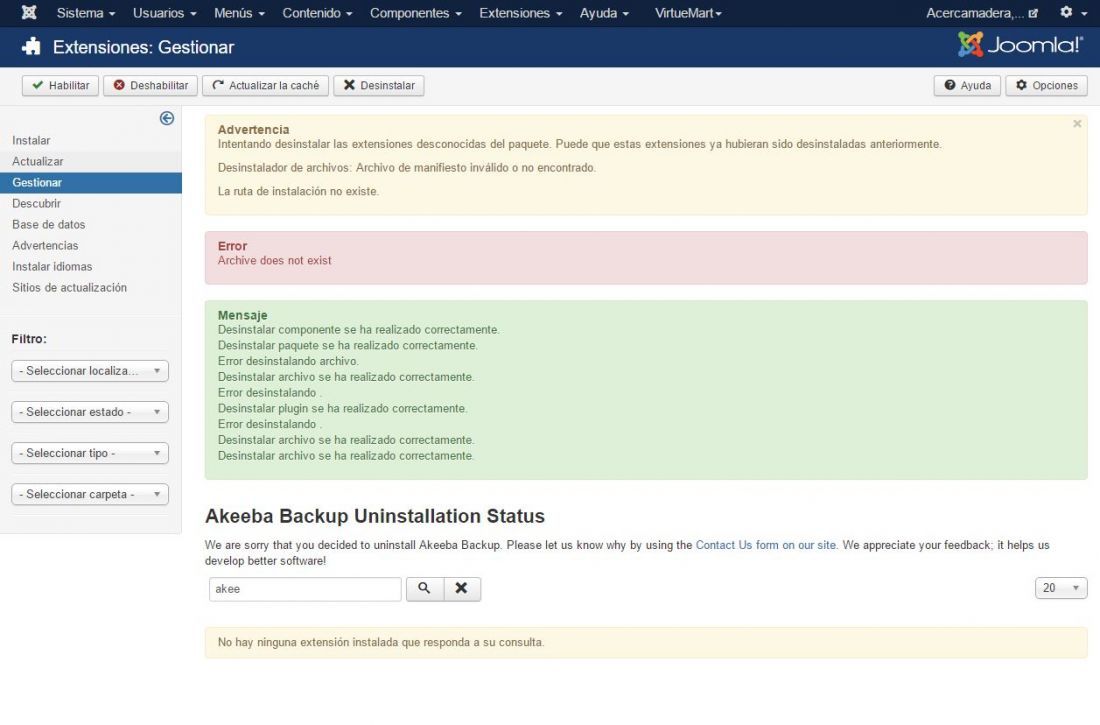Open Sitios de actualización in the sidebar
Screen dimensions: 1100x725
pos(69,288)
